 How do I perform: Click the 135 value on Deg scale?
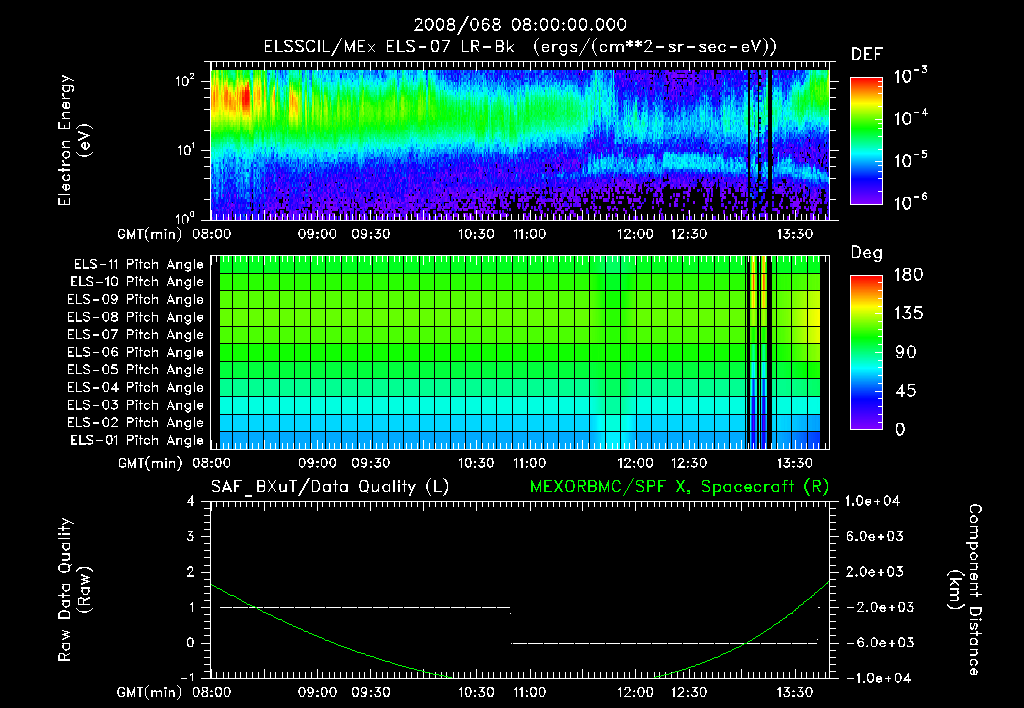tap(908, 314)
